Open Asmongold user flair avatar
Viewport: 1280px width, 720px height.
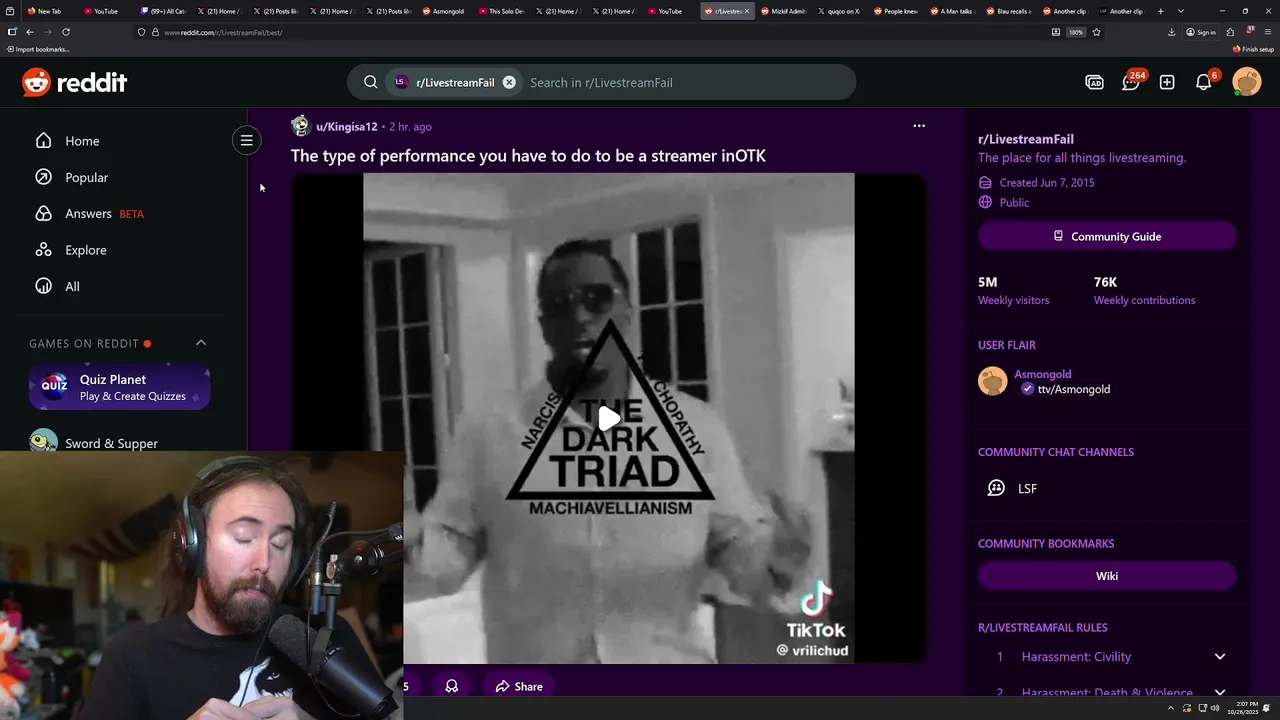click(992, 381)
